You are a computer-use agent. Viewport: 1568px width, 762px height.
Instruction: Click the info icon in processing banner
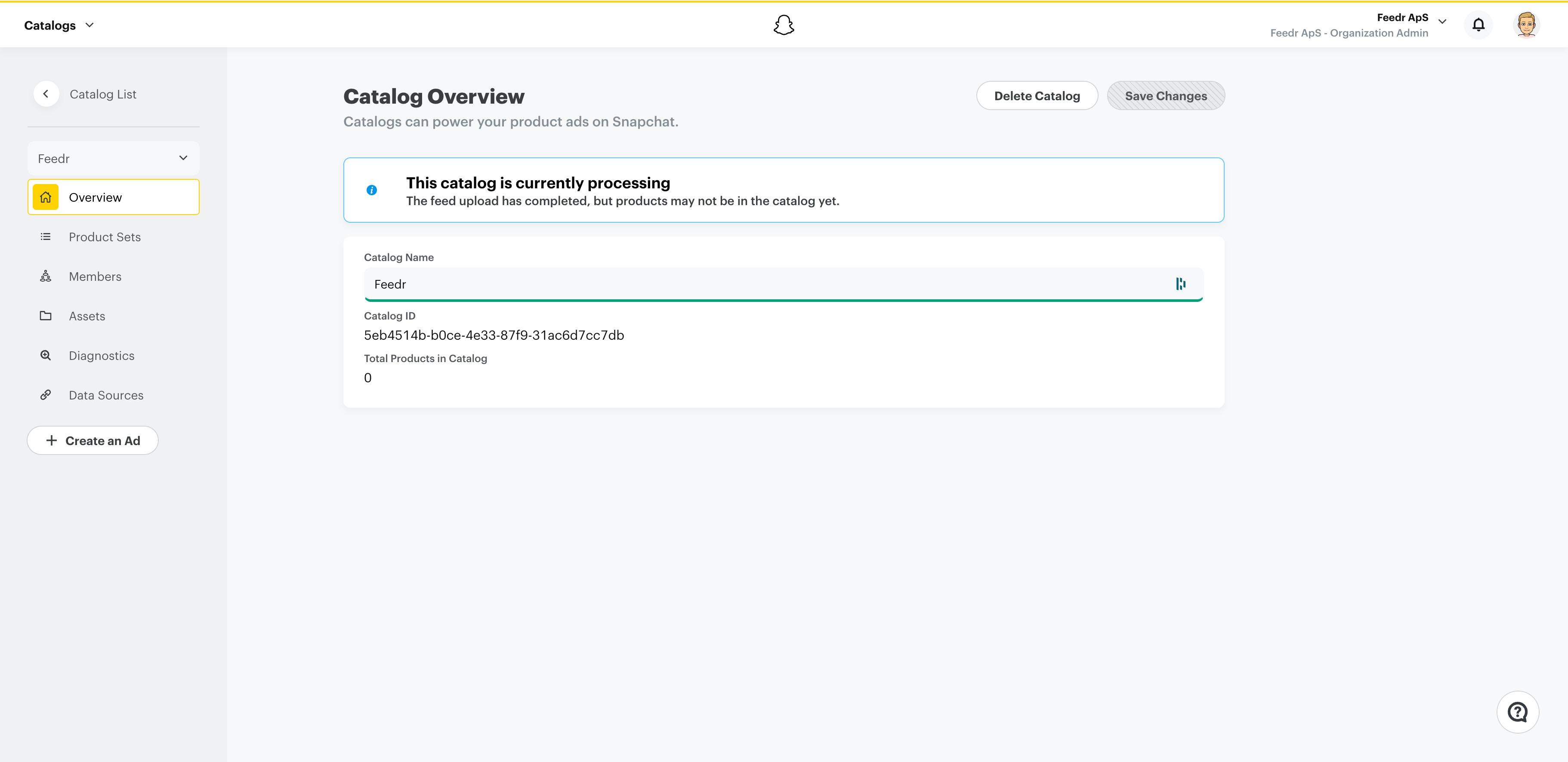(x=371, y=190)
